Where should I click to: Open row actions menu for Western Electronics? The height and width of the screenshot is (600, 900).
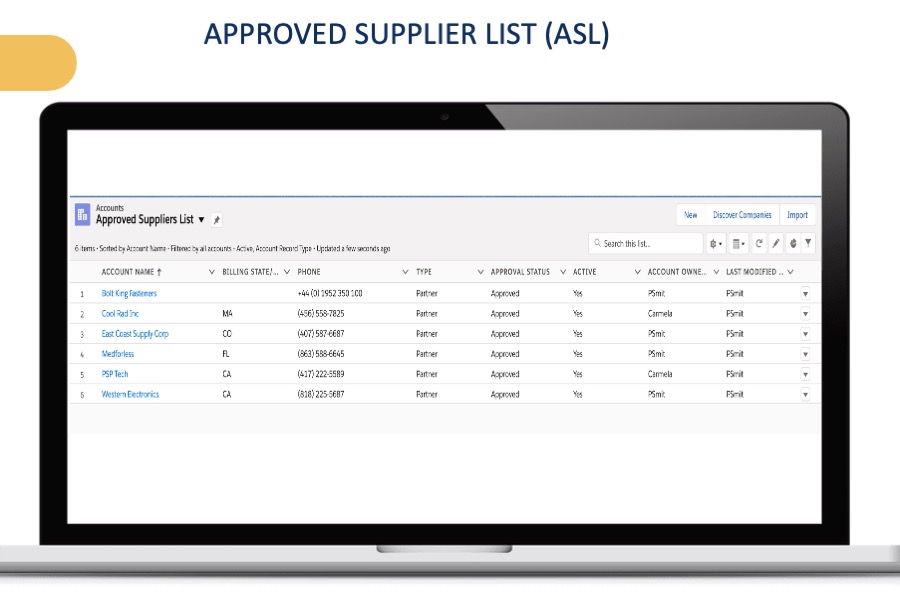click(x=805, y=394)
